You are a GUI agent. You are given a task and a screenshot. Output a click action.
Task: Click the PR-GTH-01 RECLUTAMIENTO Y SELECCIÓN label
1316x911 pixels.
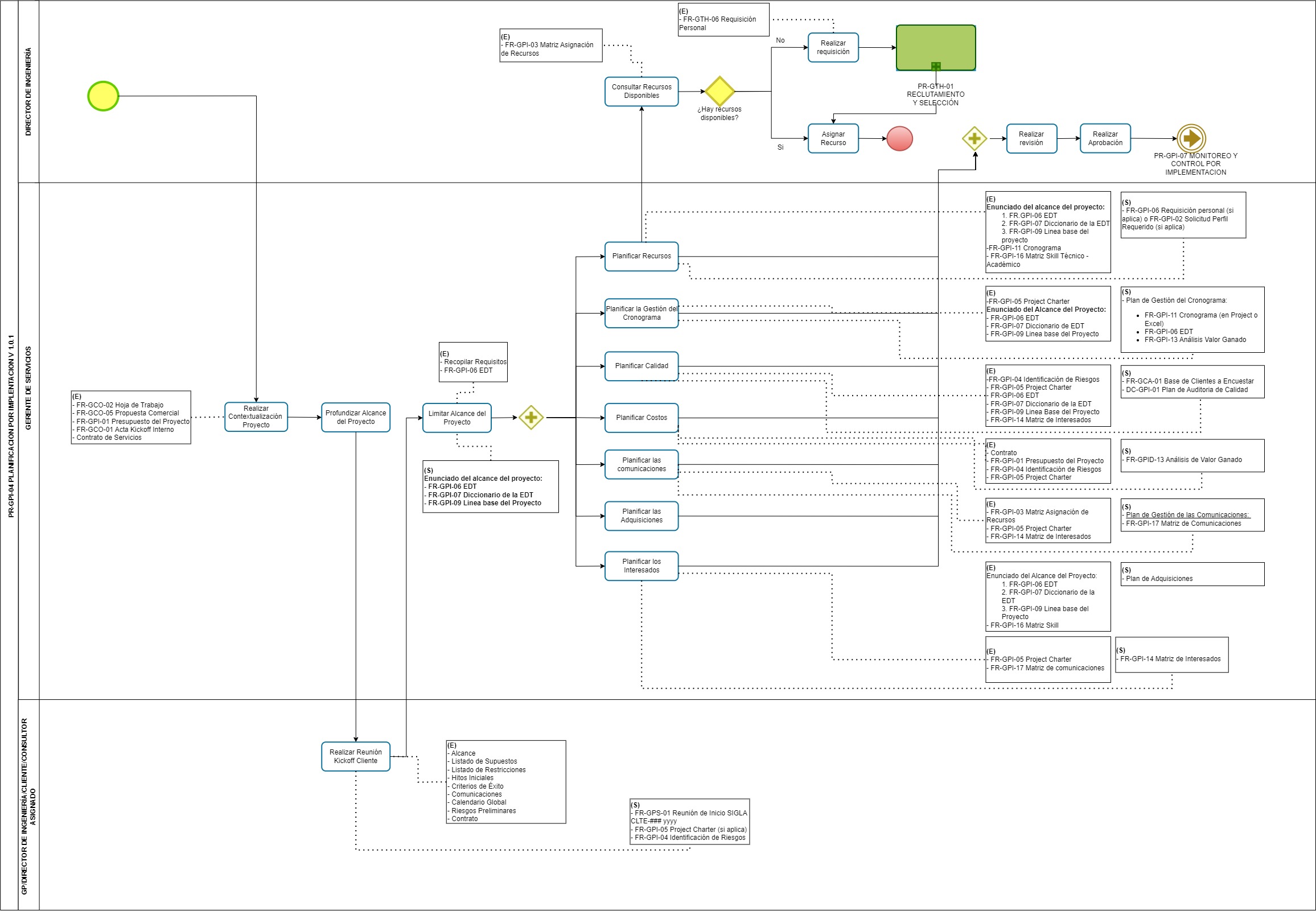pos(936,95)
